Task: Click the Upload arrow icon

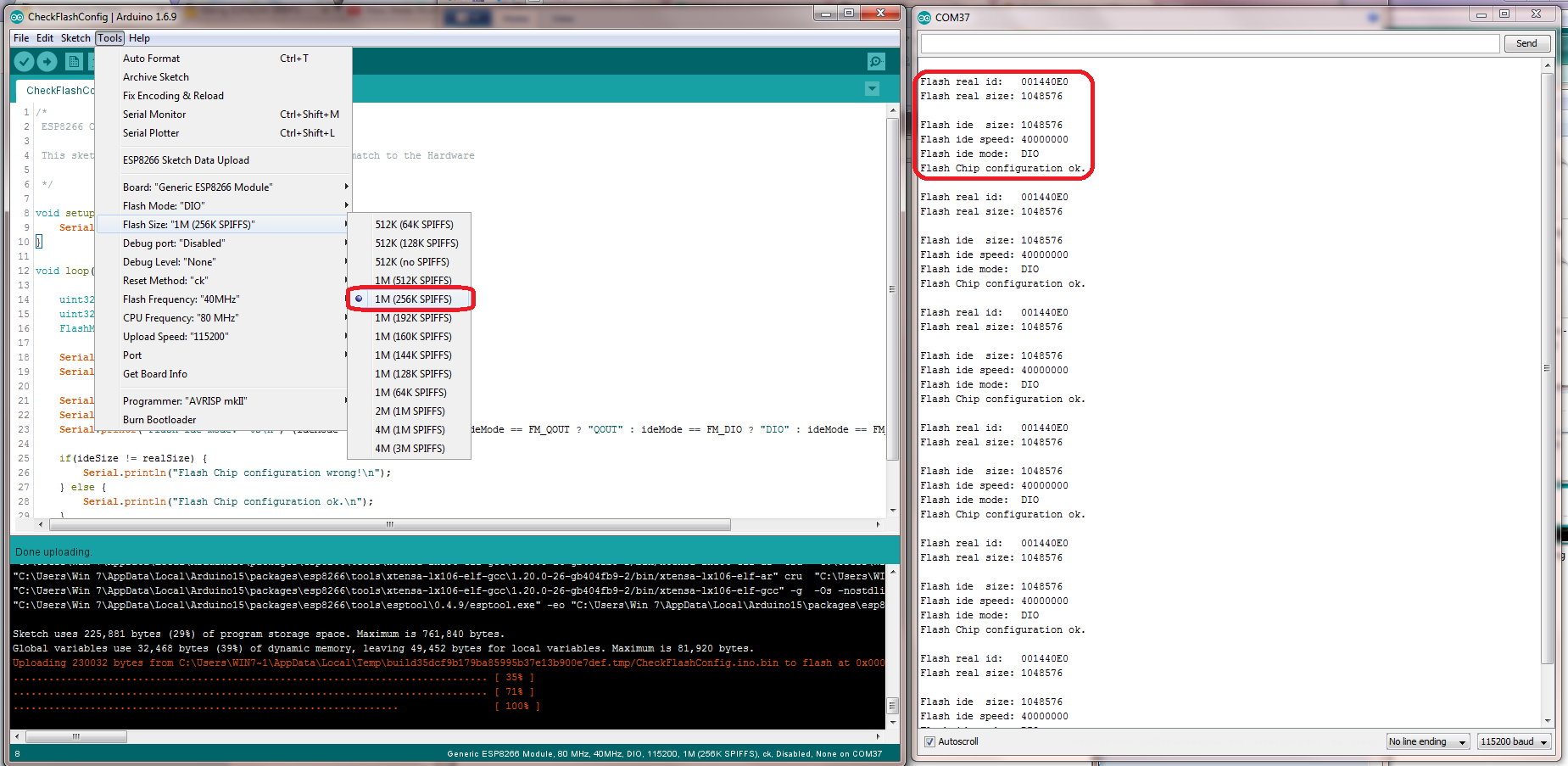Action: pyautogui.click(x=47, y=61)
